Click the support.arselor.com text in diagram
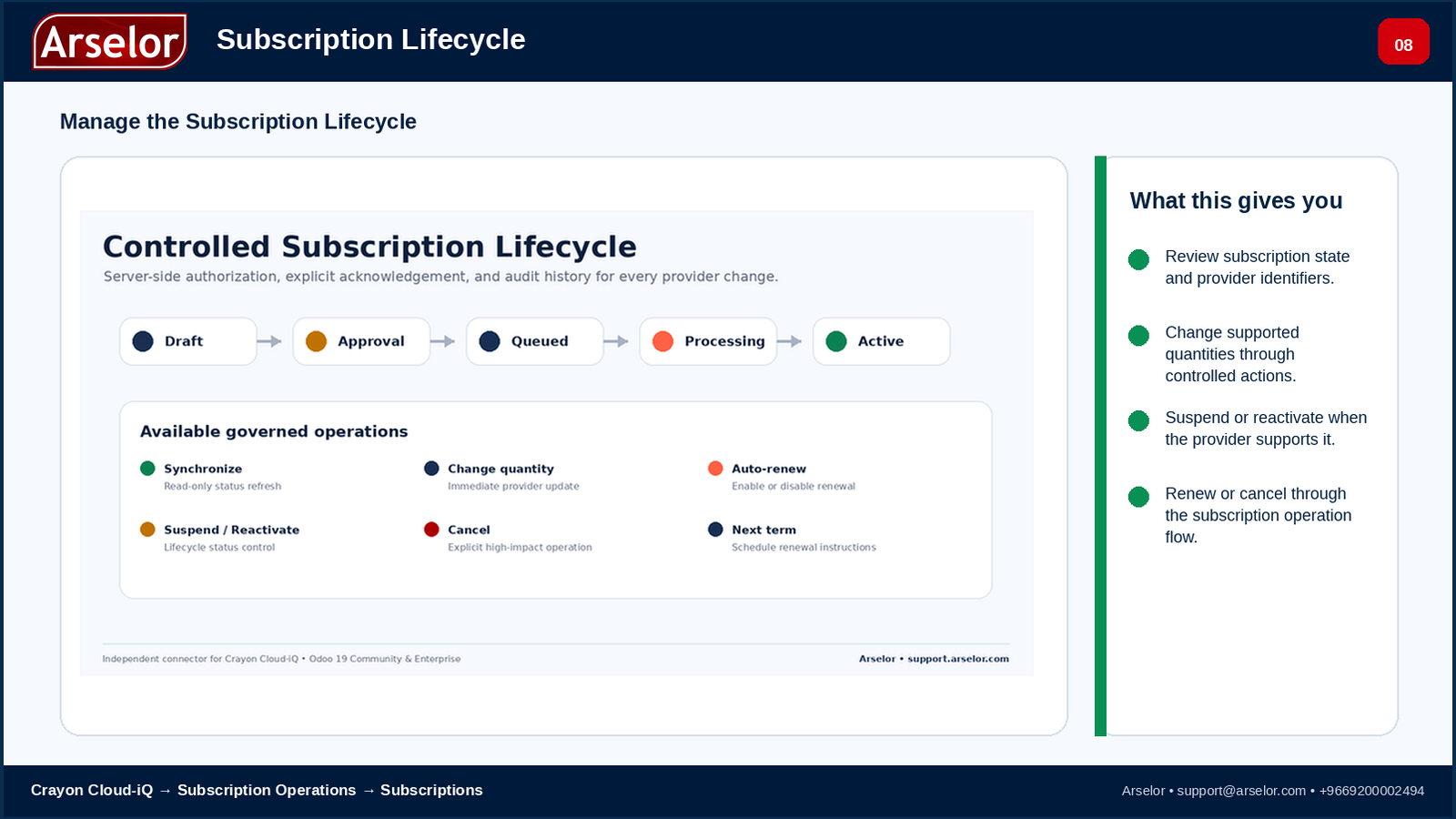This screenshot has width=1456, height=819. point(958,659)
